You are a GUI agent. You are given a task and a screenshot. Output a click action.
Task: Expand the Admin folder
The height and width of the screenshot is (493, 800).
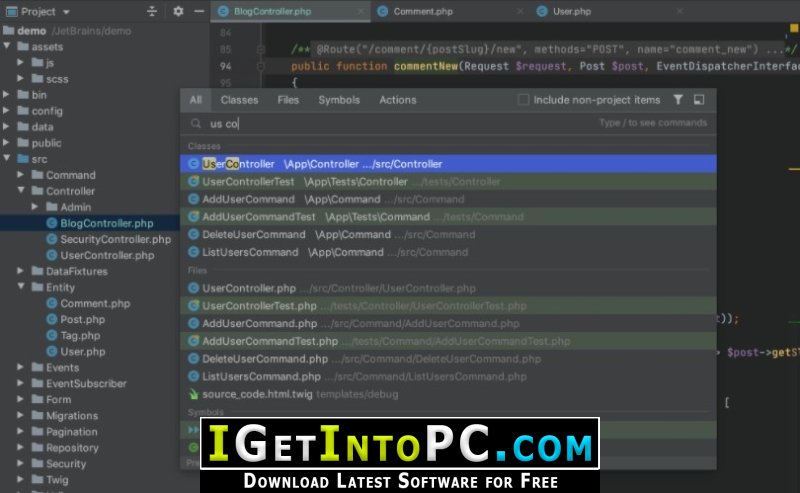coord(35,207)
